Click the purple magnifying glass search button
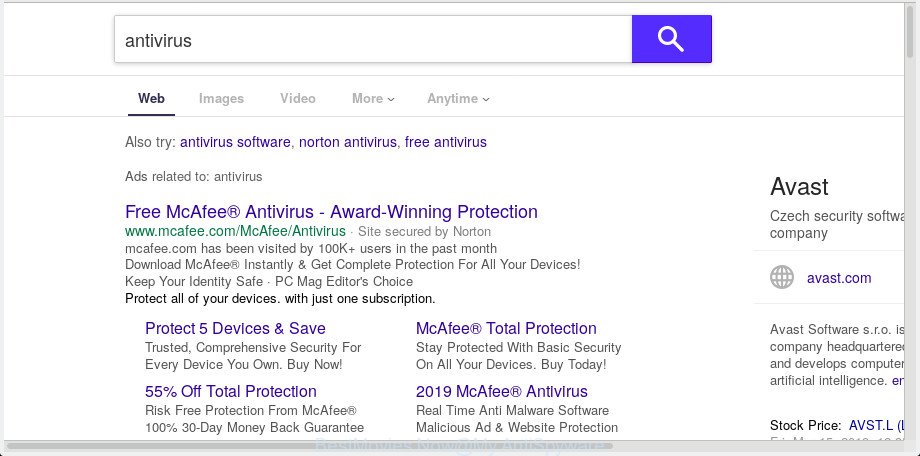This screenshot has height=456, width=920. 671,39
